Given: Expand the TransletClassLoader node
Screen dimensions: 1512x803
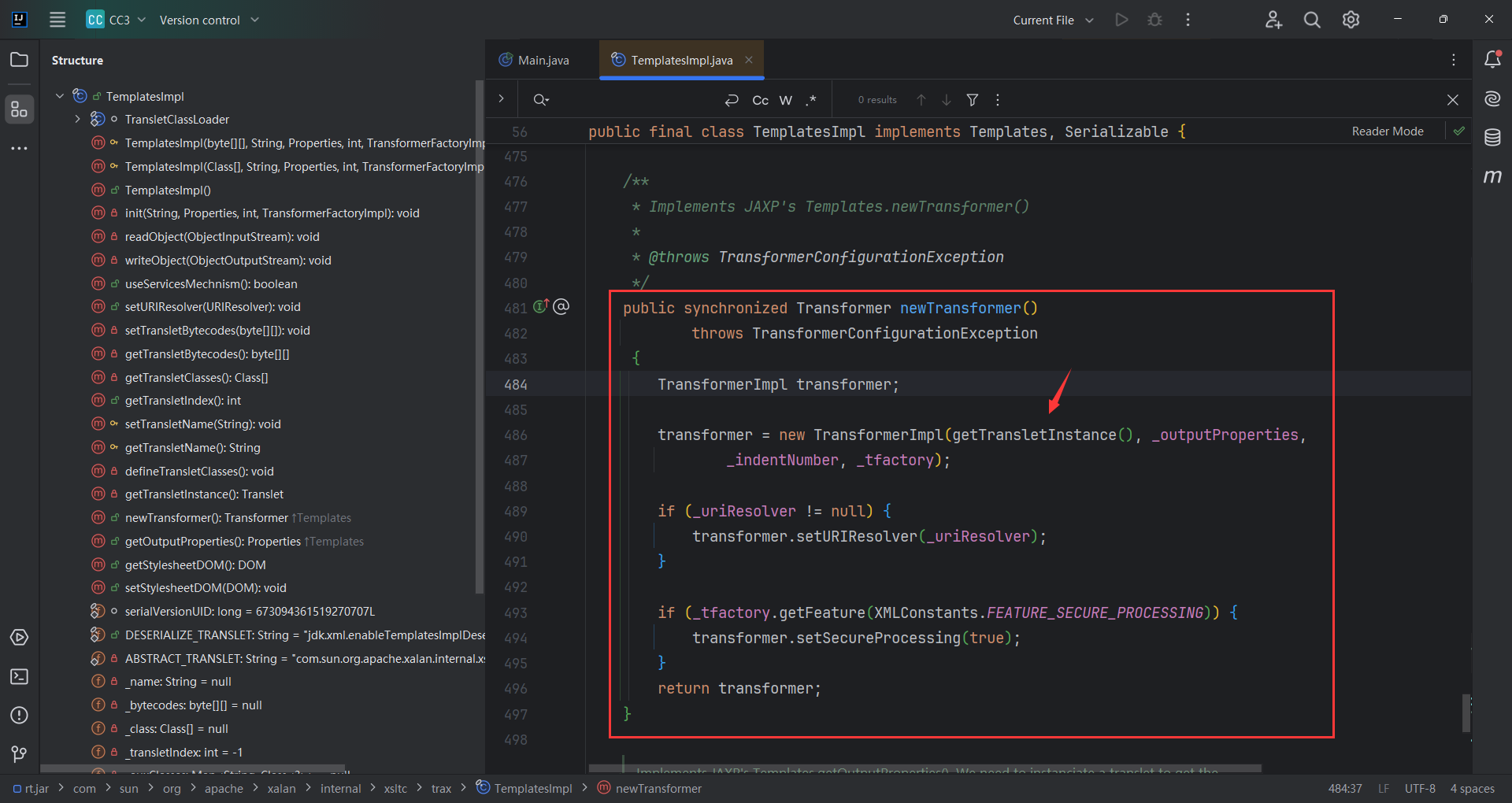Looking at the screenshot, I should pyautogui.click(x=78, y=120).
